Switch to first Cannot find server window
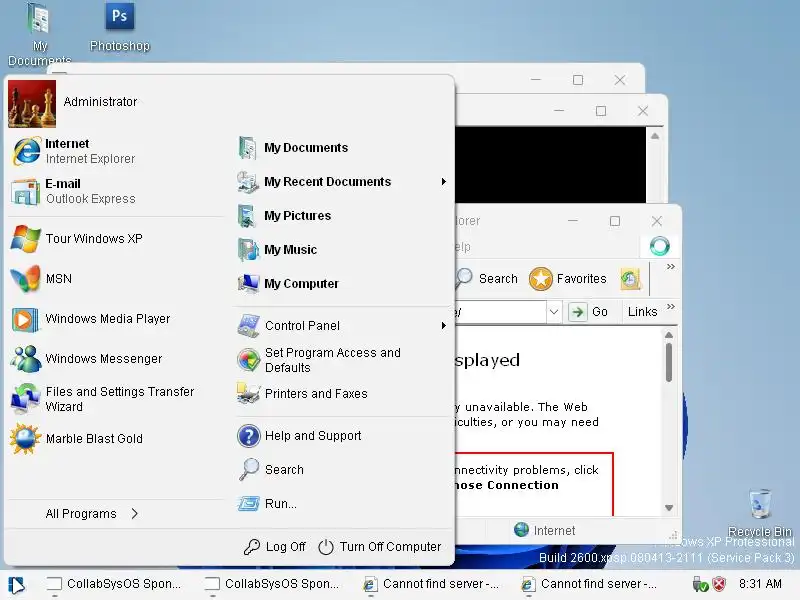This screenshot has width=800, height=600. click(430, 584)
